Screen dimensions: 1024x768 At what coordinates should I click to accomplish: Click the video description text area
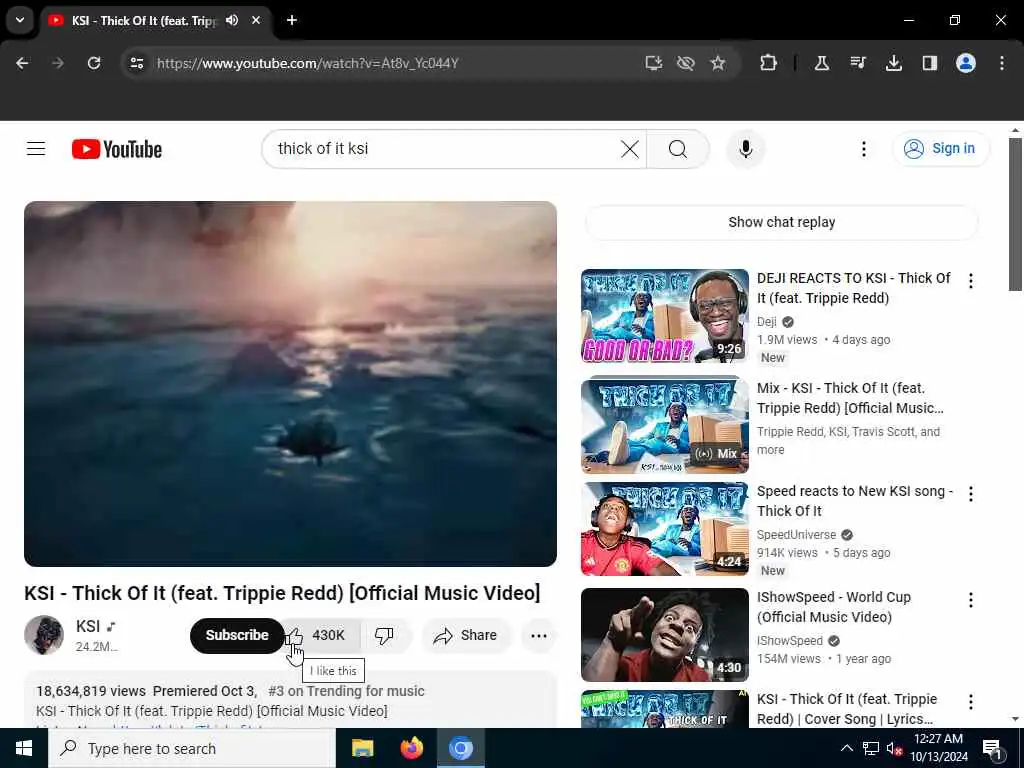pyautogui.click(x=291, y=700)
